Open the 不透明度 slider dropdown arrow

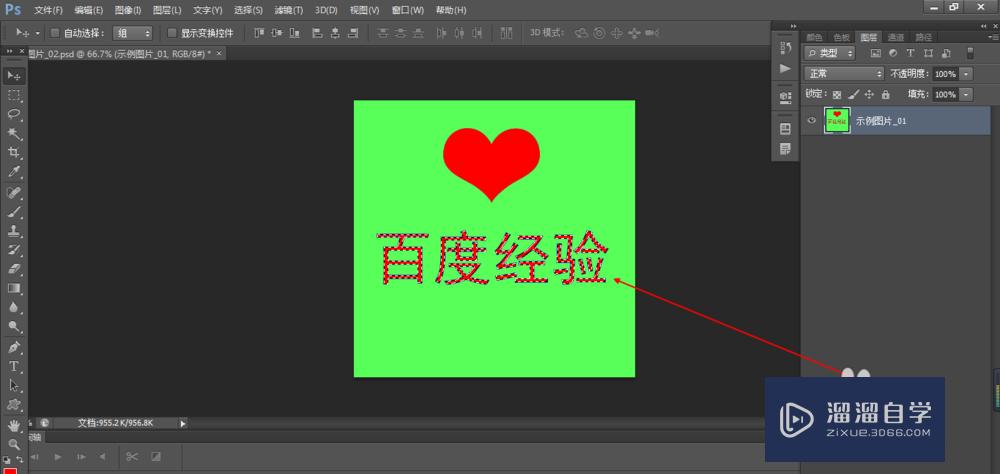click(966, 74)
